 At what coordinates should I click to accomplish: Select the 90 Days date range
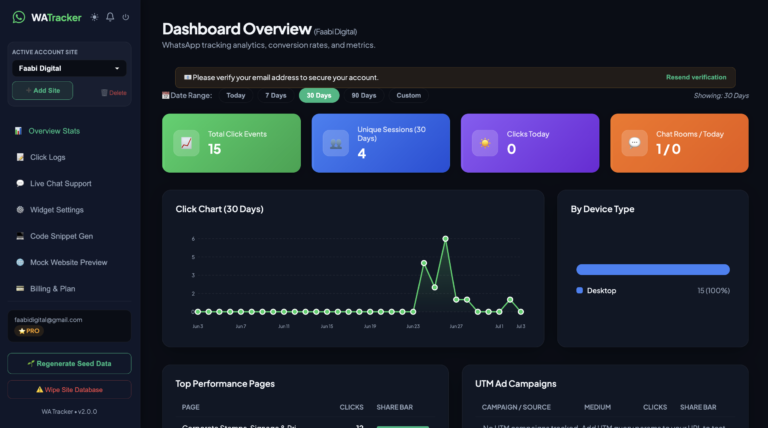(364, 95)
